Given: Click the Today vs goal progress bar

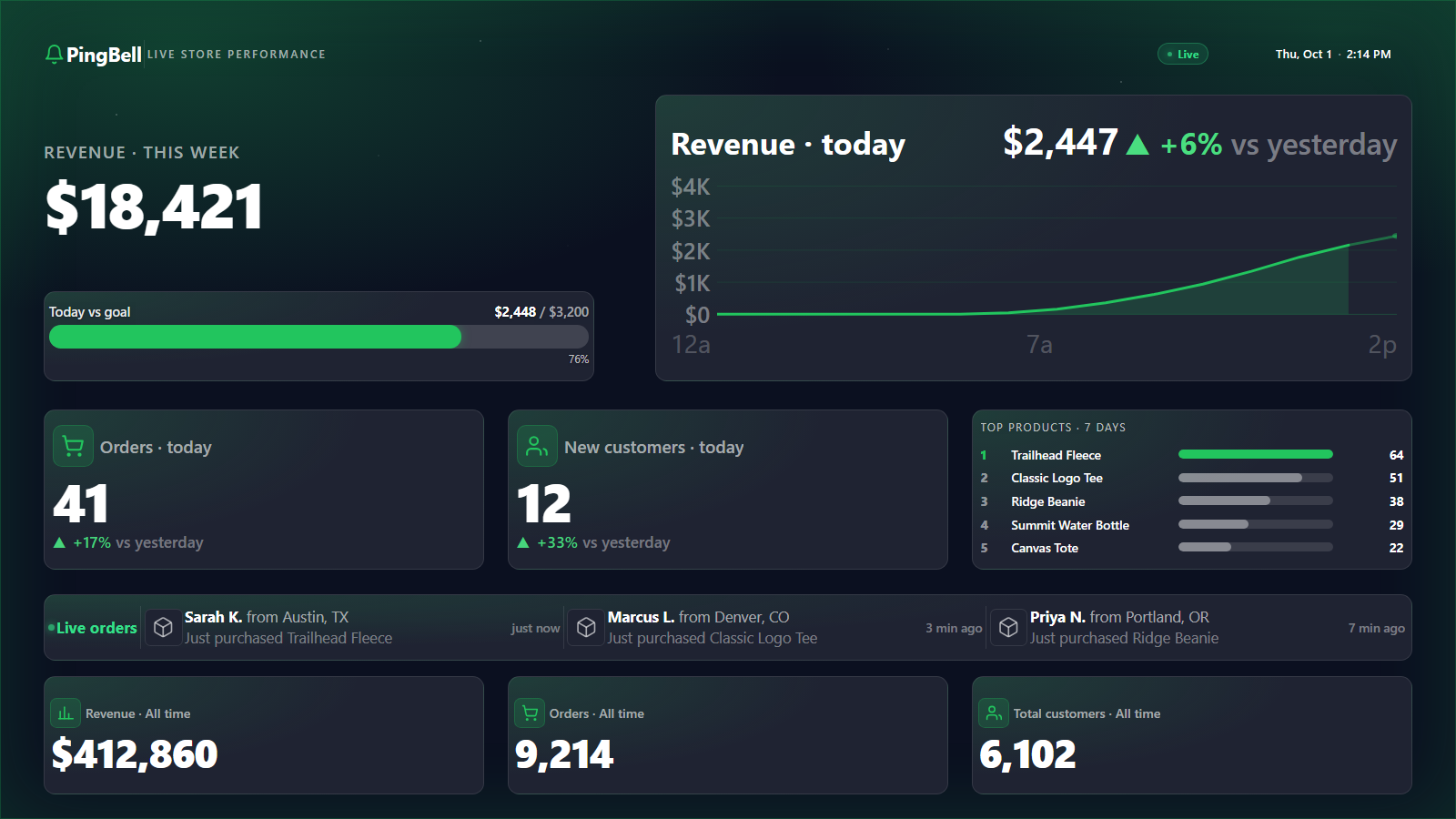Looking at the screenshot, I should (318, 337).
